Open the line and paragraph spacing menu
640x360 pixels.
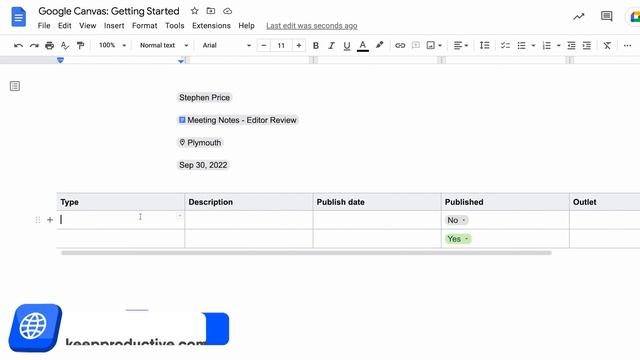click(484, 45)
